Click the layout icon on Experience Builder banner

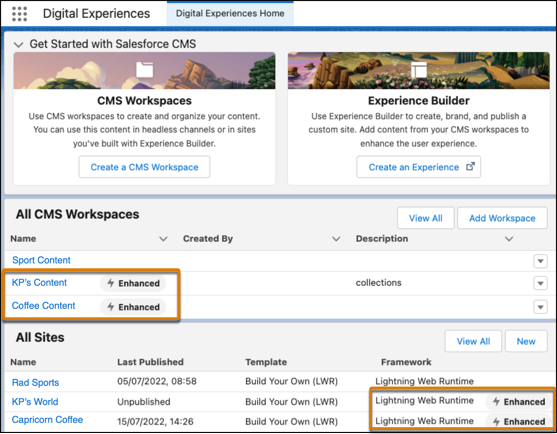(x=419, y=69)
